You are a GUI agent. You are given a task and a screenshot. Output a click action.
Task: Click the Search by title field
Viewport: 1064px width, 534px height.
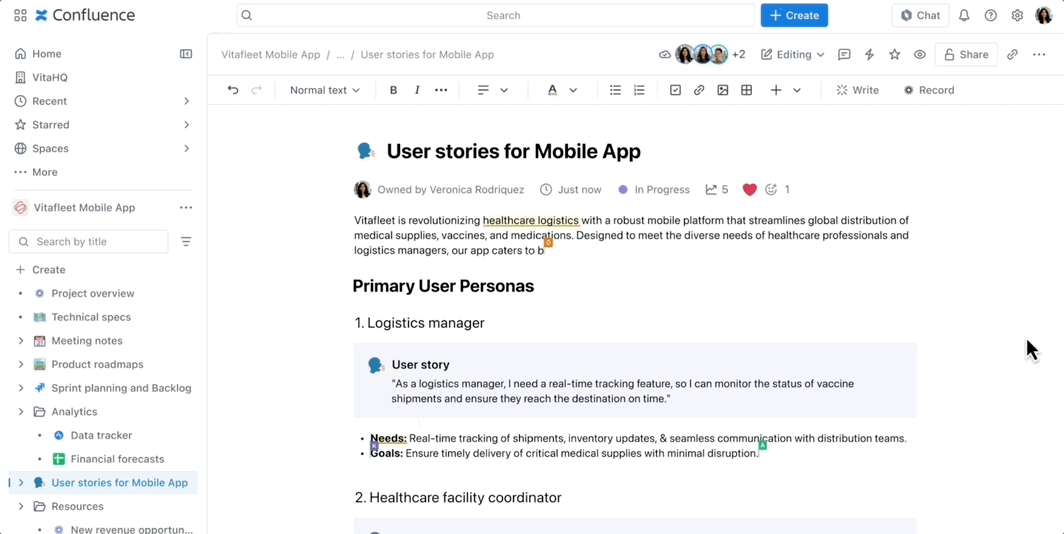pyautogui.click(x=89, y=242)
